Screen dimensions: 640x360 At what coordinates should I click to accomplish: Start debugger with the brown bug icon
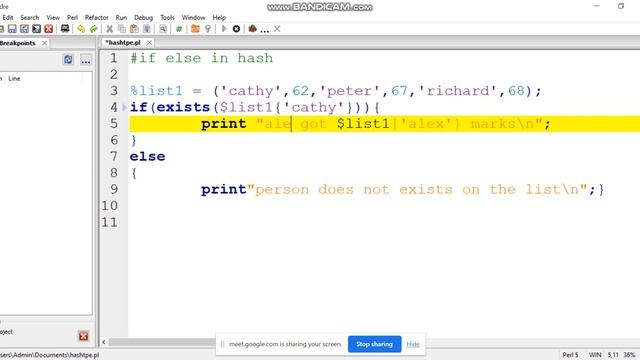tap(253, 29)
